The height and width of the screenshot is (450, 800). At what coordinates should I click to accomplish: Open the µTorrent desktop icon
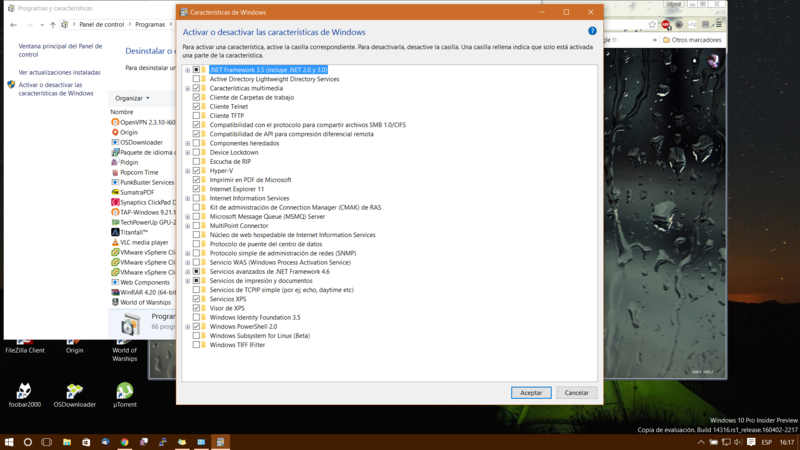pyautogui.click(x=124, y=390)
